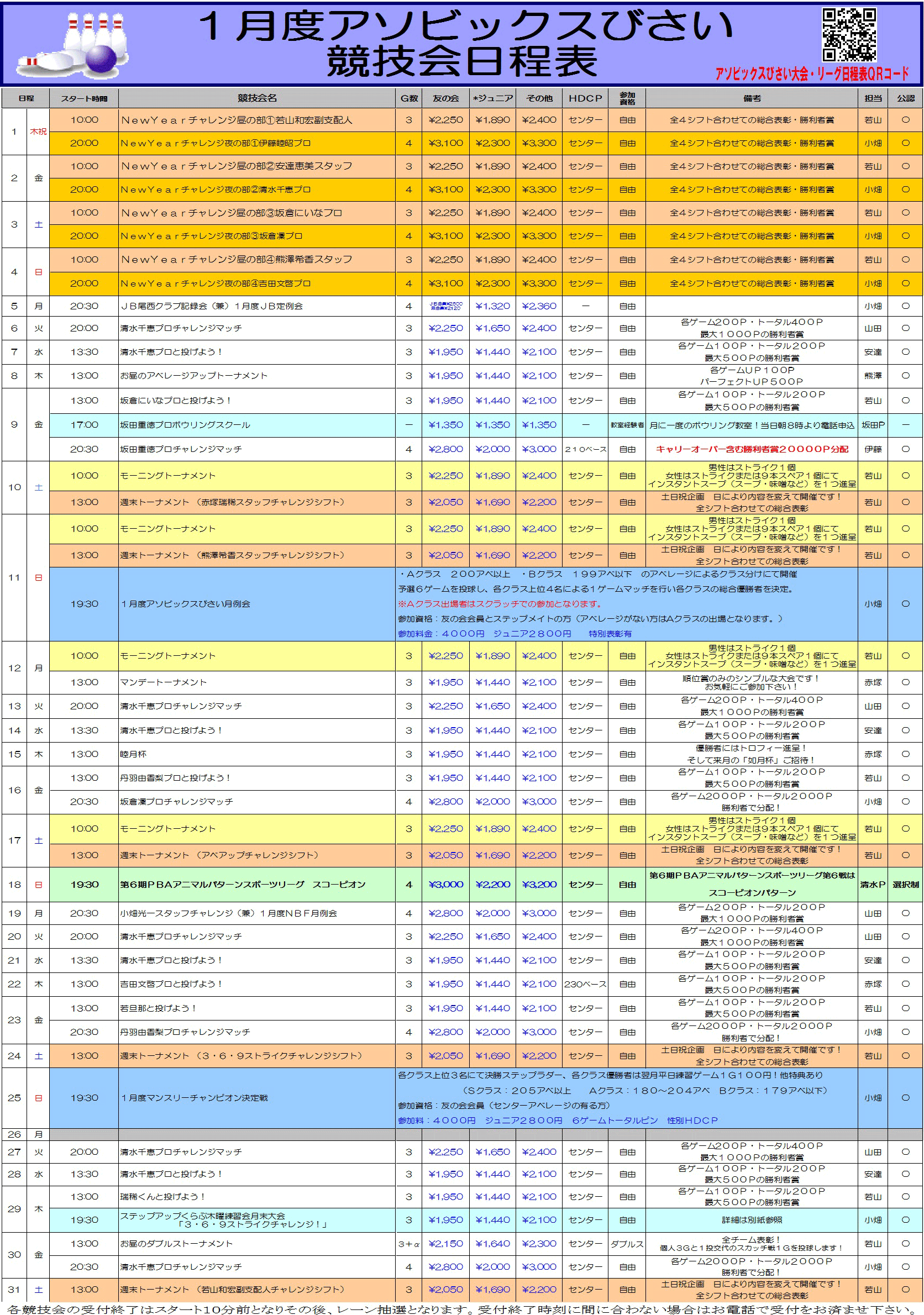Click the red 木祝 holiday label on day 1
Image resolution: width=924 pixels, height=1315 pixels.
38,131
